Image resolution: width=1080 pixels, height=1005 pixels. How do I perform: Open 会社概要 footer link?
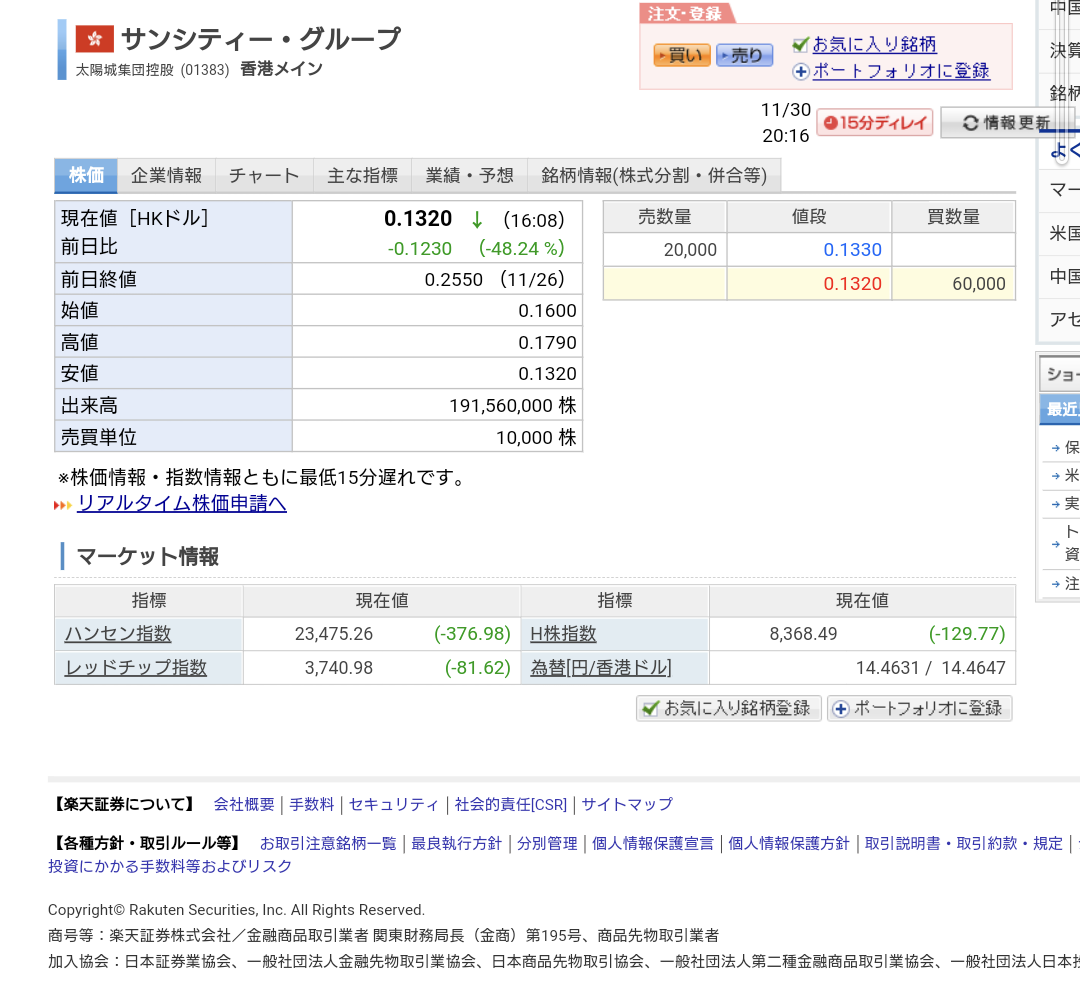pos(244,805)
